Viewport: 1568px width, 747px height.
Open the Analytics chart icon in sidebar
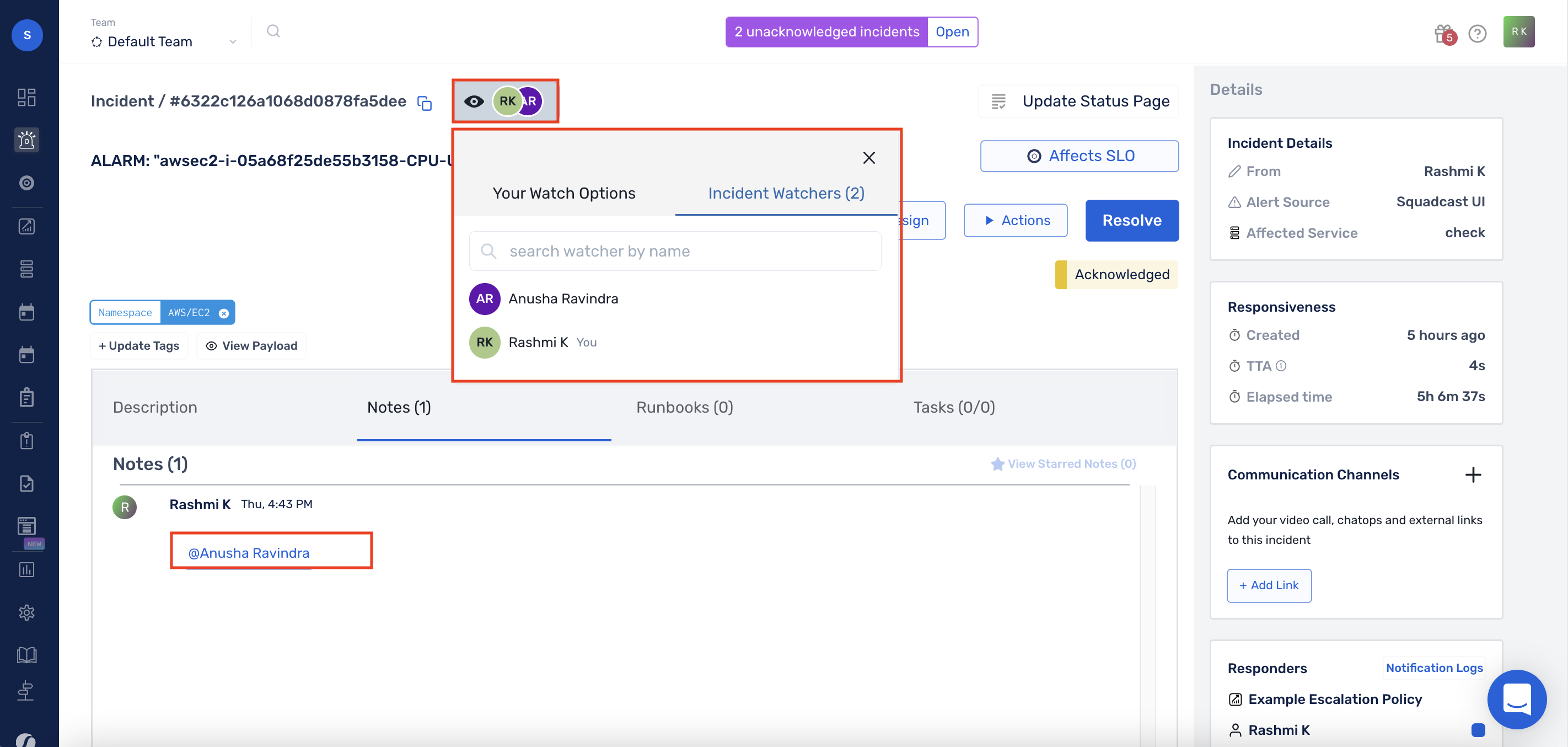coord(27,226)
